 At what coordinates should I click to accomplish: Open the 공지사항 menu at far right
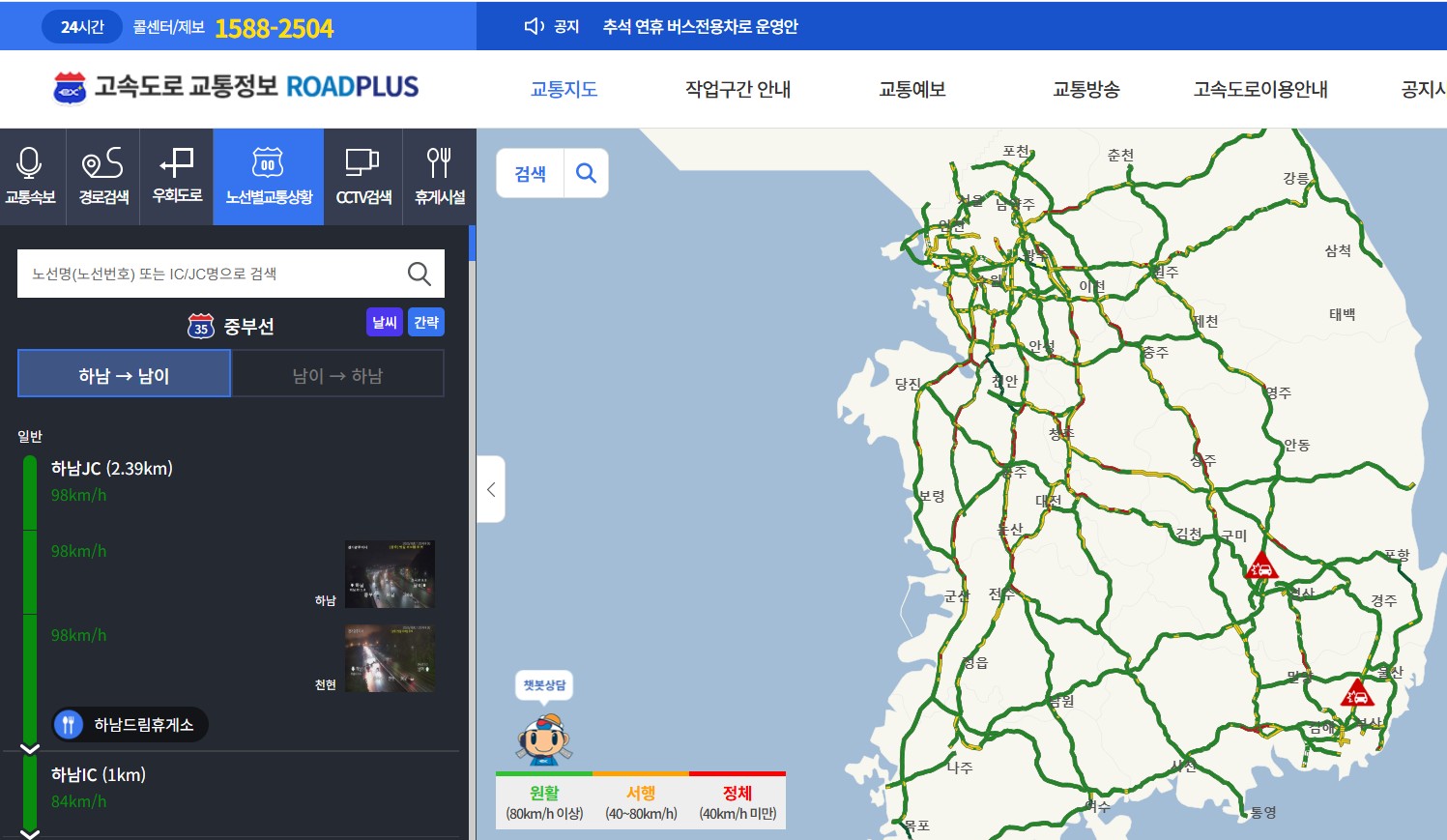pos(1424,89)
